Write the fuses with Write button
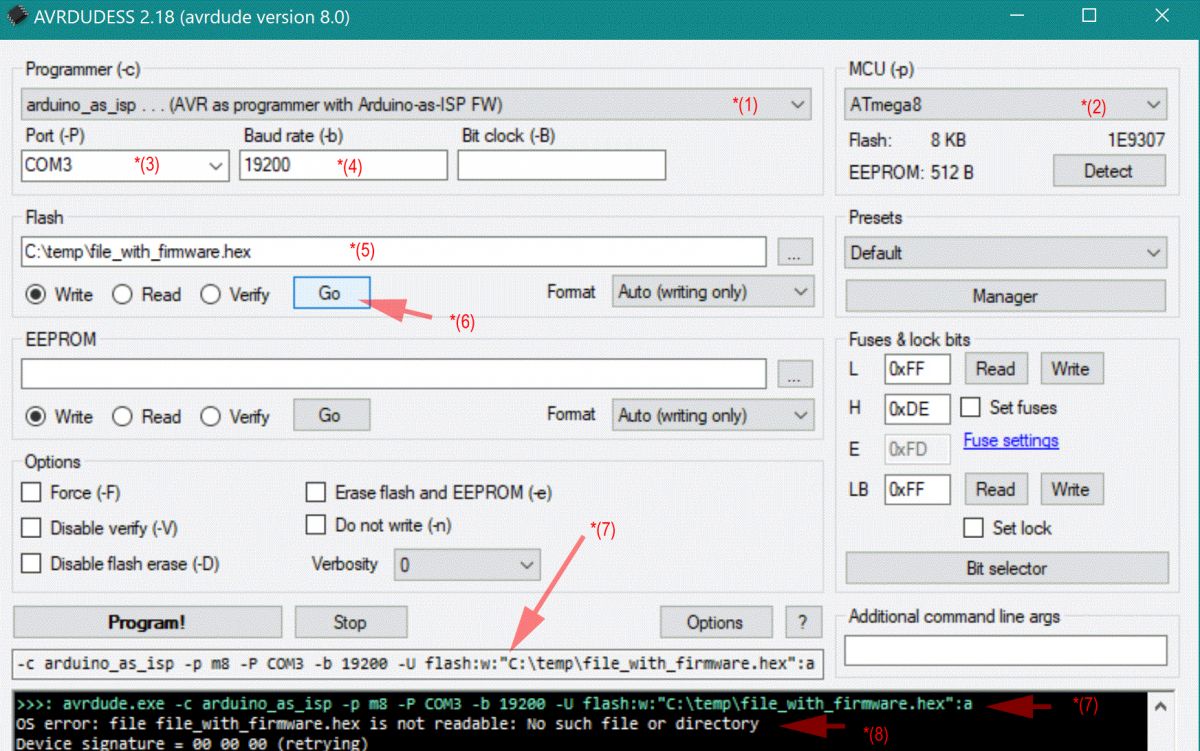This screenshot has width=1200, height=751. click(1071, 369)
